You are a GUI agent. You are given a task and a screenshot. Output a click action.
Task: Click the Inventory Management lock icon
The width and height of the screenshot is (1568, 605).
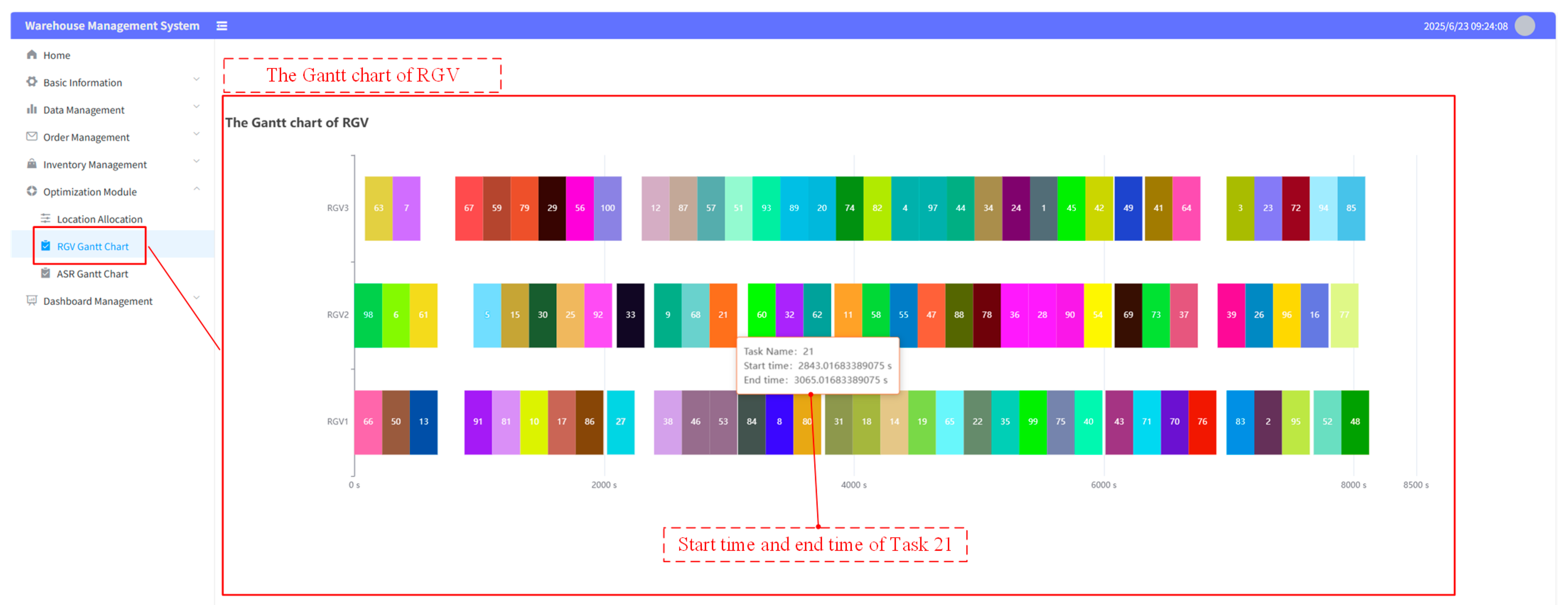click(32, 164)
